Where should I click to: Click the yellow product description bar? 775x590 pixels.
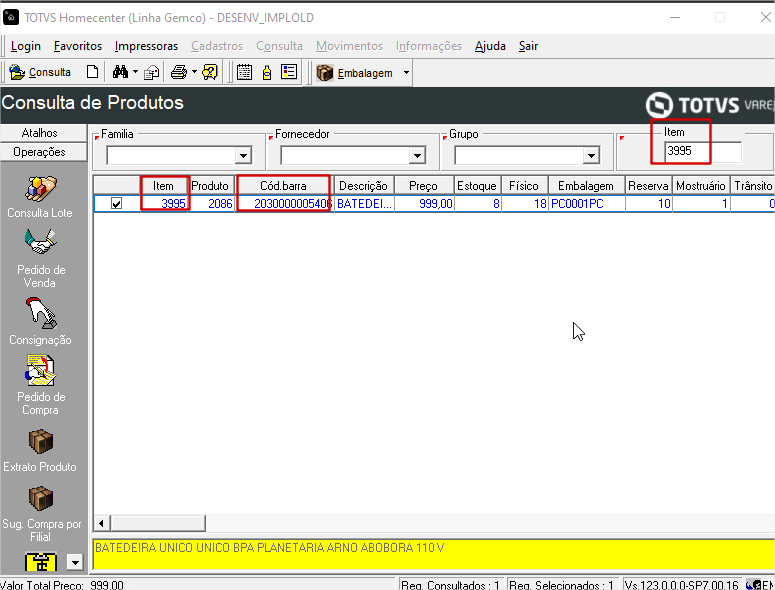(433, 554)
